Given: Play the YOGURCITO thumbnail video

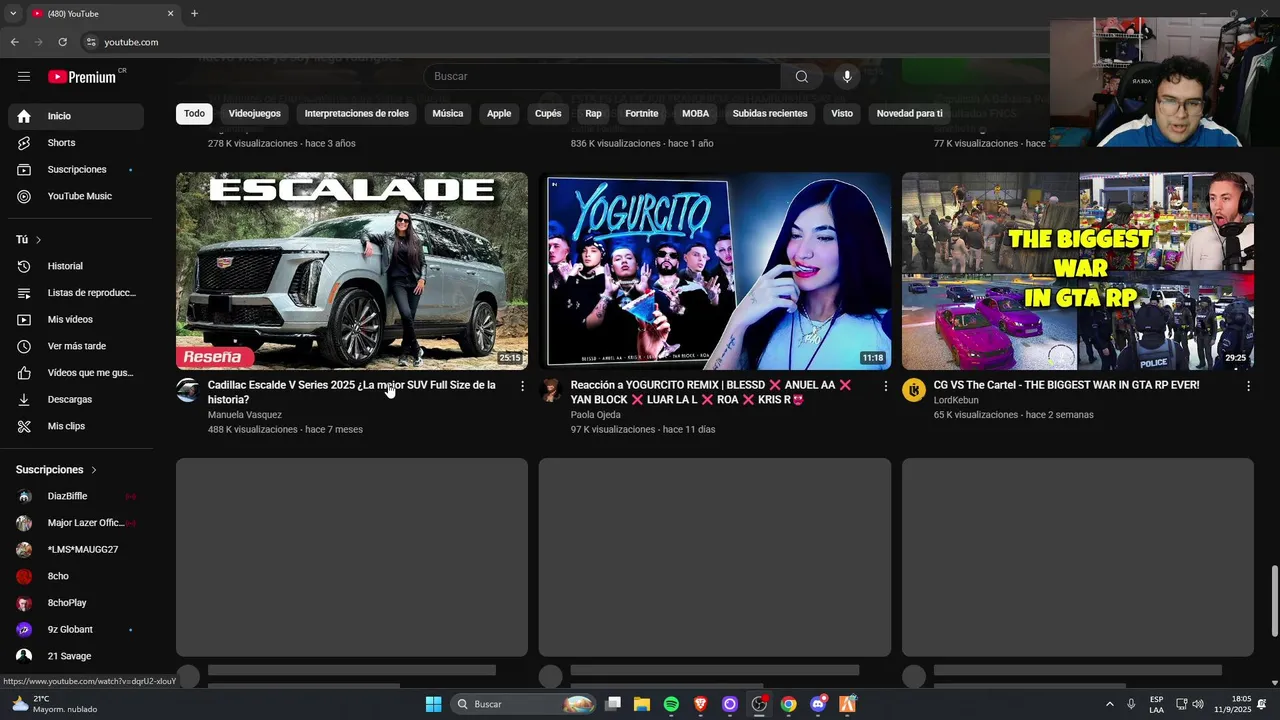Looking at the screenshot, I should pyautogui.click(x=715, y=271).
